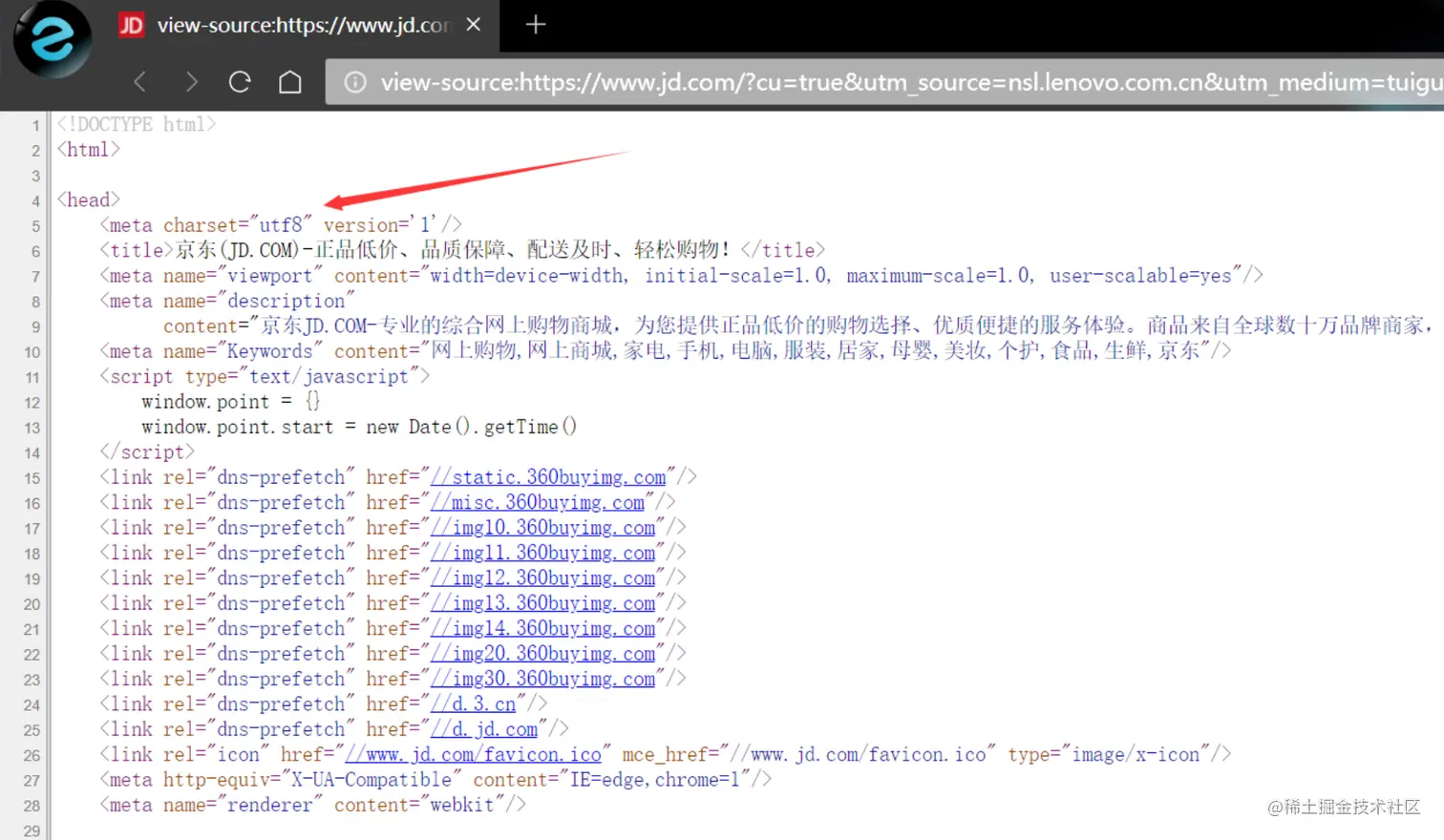Open the //img12.360buyimg.com link

point(543,578)
